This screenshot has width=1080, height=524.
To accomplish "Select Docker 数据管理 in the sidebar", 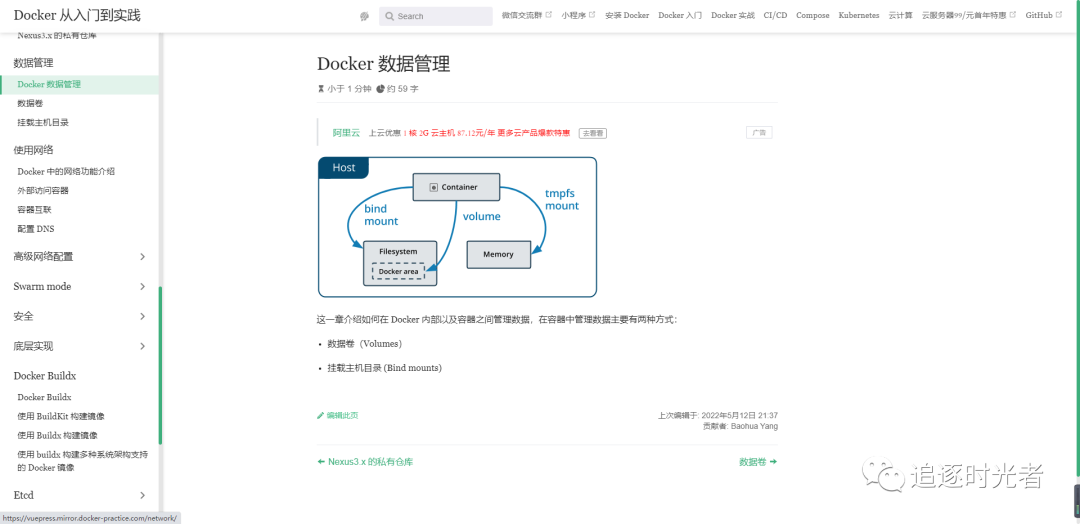I will [x=79, y=85].
